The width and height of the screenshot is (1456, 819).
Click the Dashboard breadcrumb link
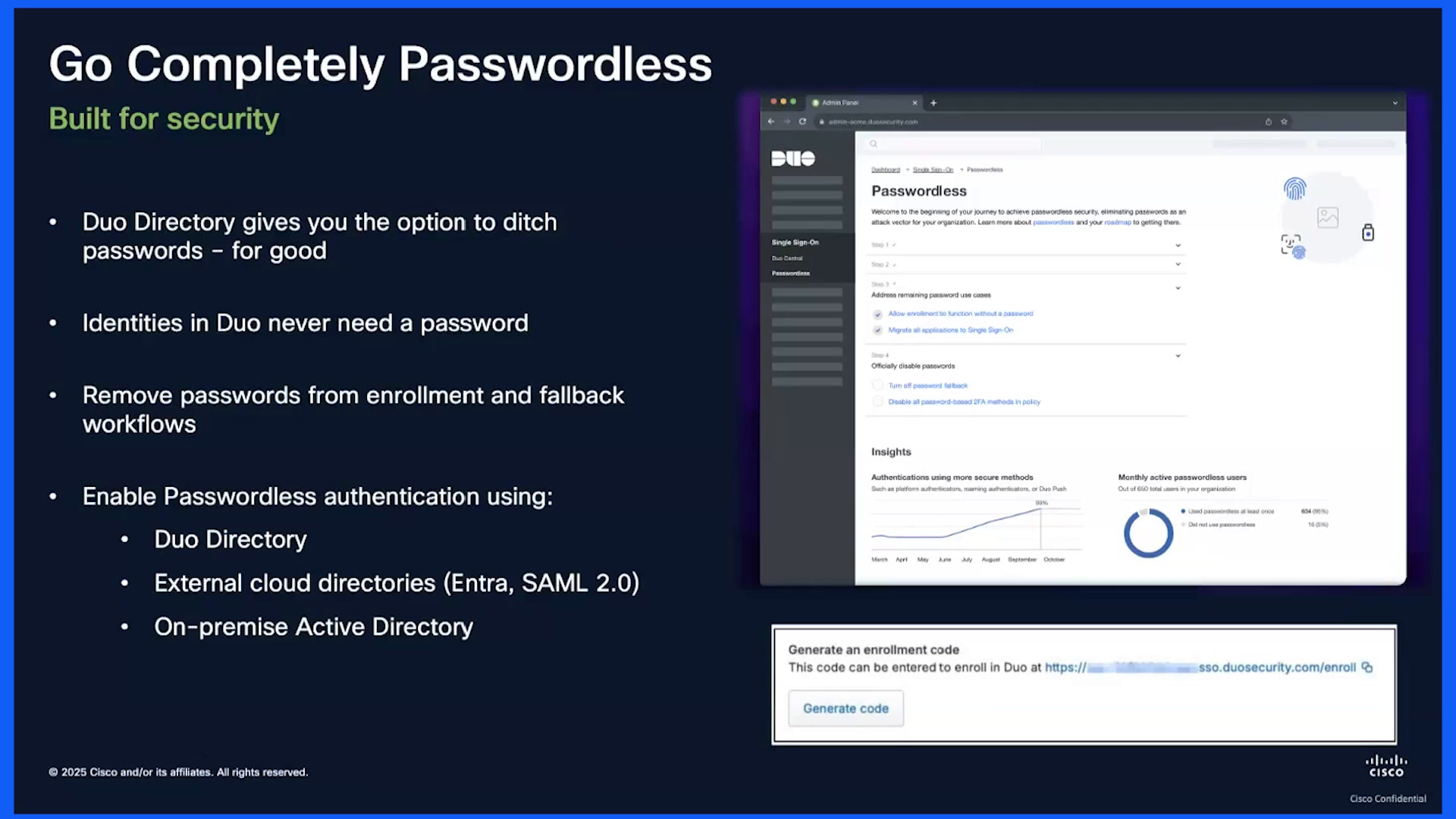click(x=885, y=170)
